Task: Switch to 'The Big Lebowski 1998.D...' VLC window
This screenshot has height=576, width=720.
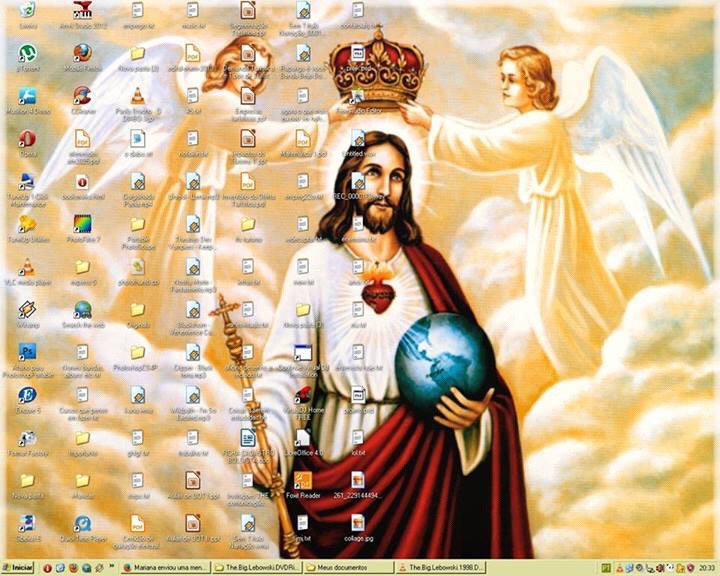Action: [x=442, y=568]
